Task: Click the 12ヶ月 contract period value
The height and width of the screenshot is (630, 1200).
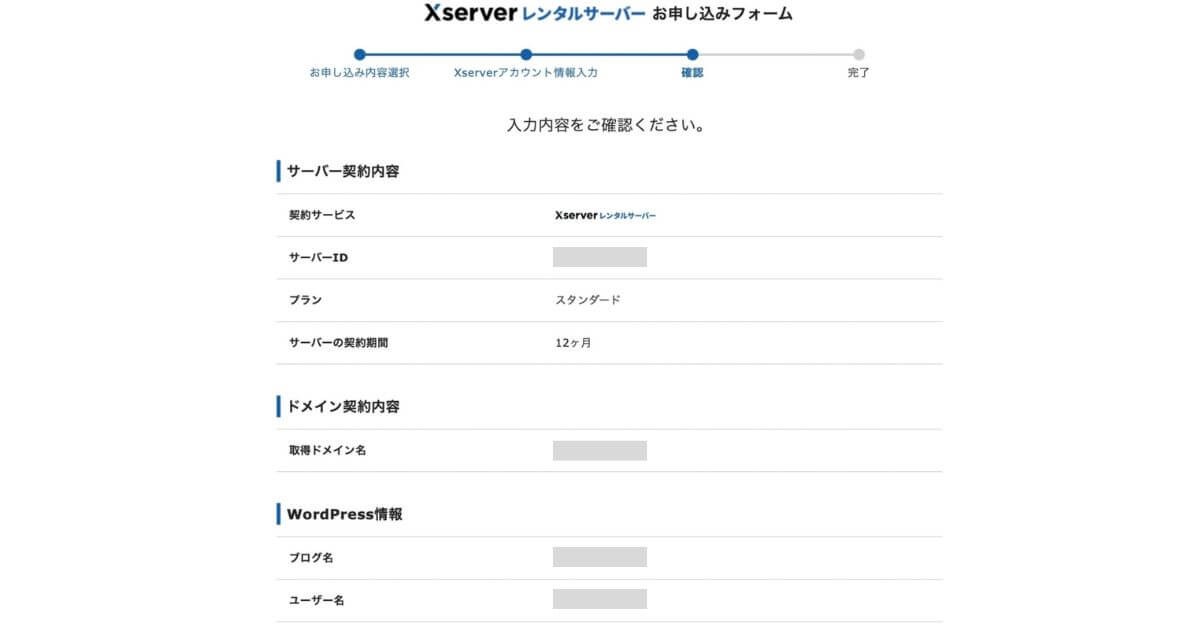Action: 574,342
